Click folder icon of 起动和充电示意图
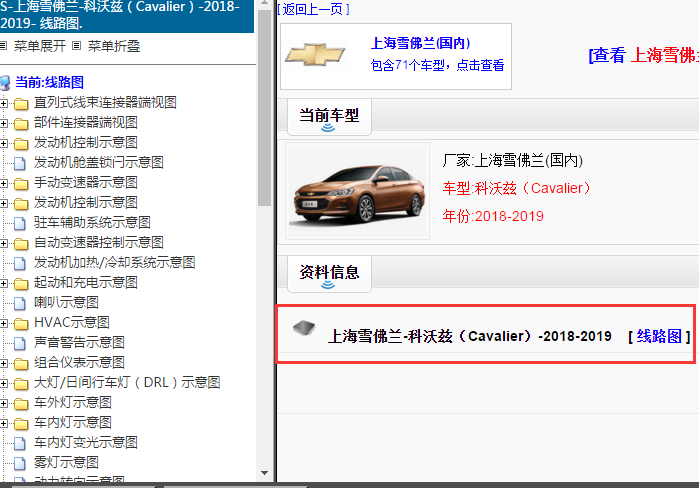This screenshot has height=488, width=699. [x=21, y=283]
